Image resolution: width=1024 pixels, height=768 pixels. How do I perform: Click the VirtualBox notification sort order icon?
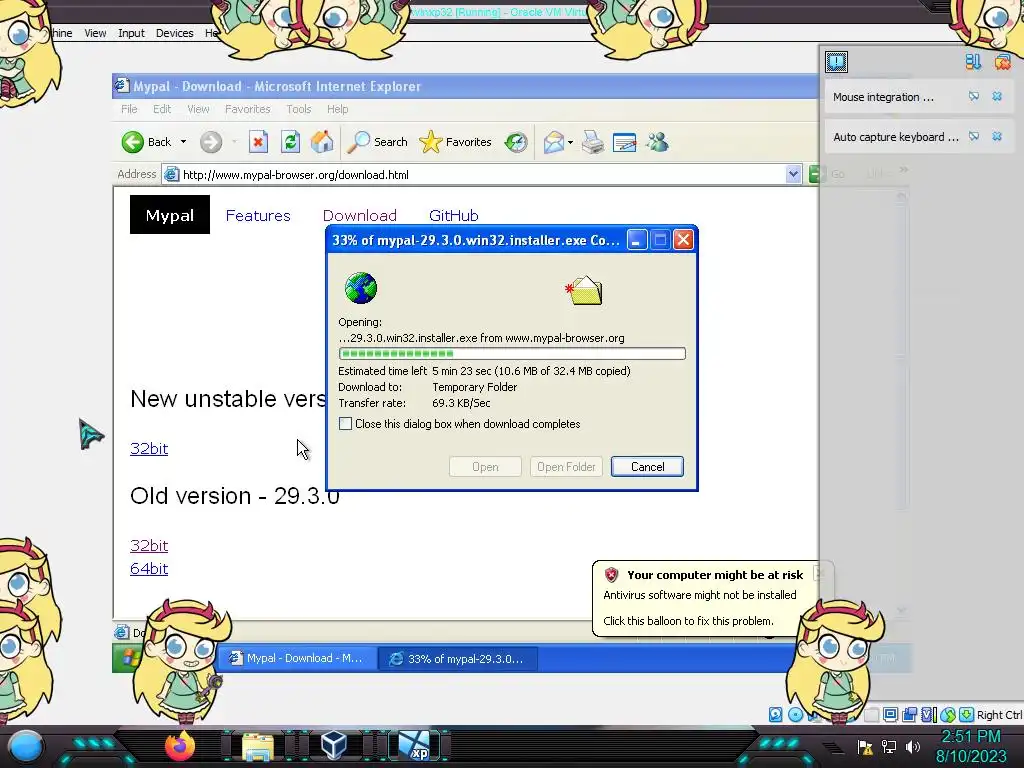pos(973,62)
